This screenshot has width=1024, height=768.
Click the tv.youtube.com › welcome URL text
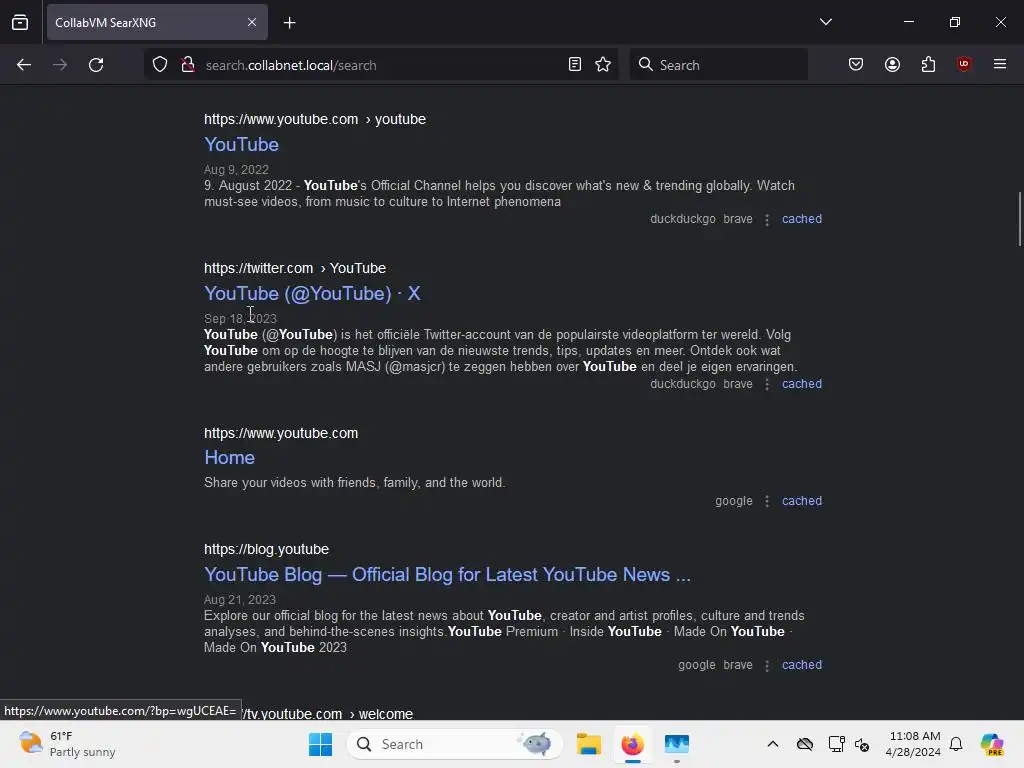click(x=327, y=714)
